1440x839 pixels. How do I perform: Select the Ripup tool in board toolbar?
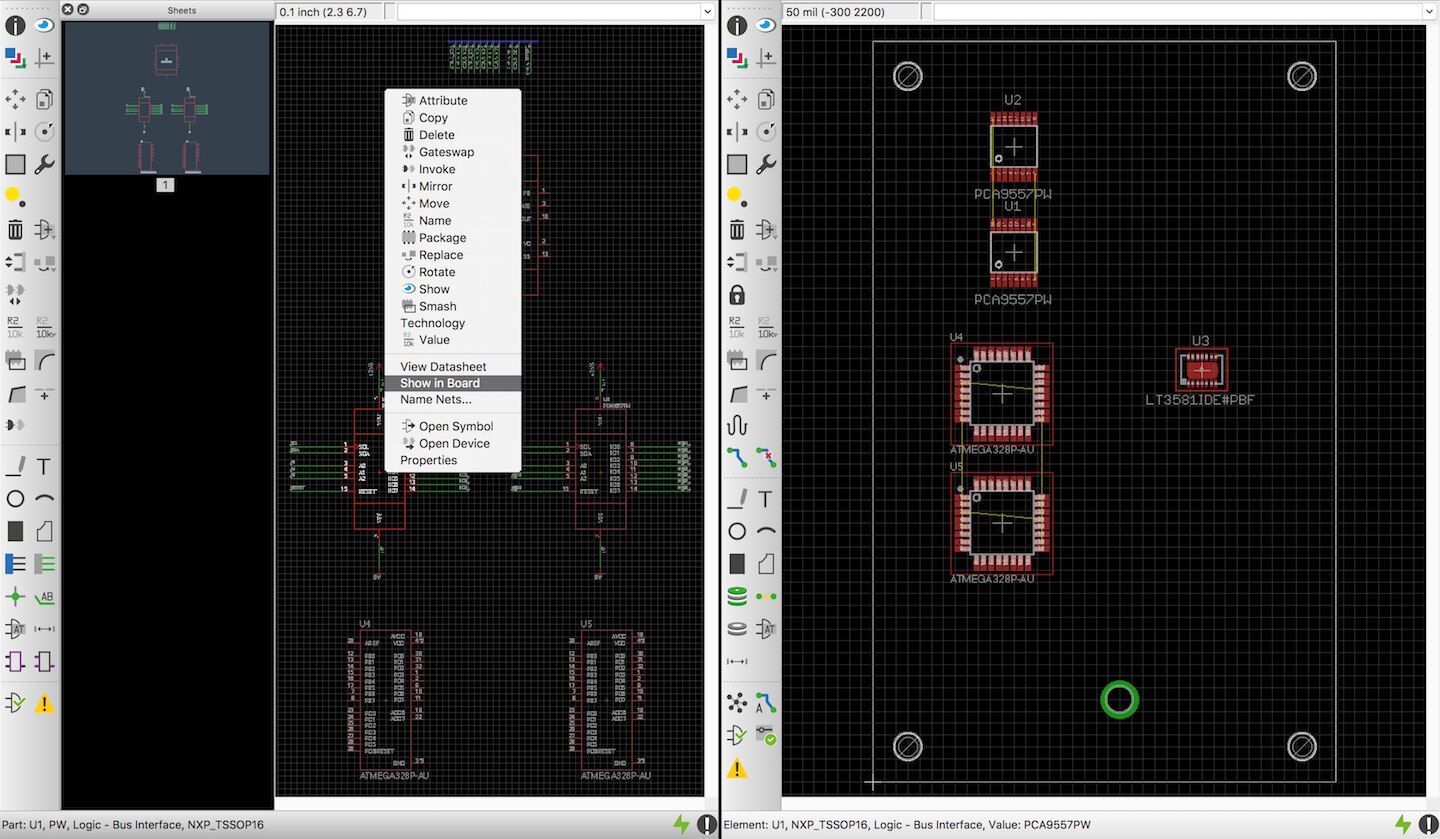(x=766, y=456)
